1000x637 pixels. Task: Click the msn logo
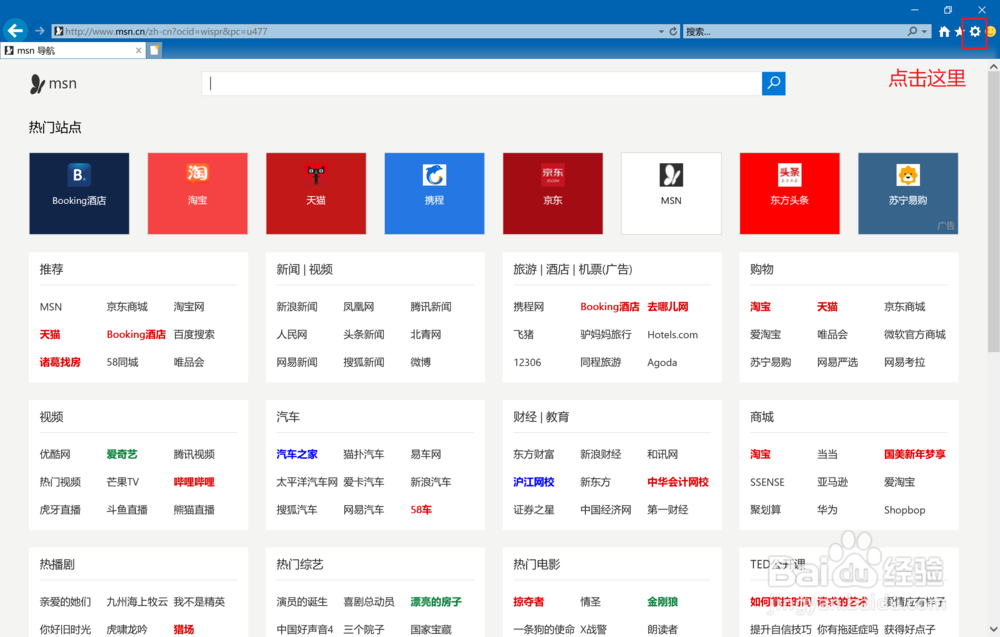pos(54,84)
